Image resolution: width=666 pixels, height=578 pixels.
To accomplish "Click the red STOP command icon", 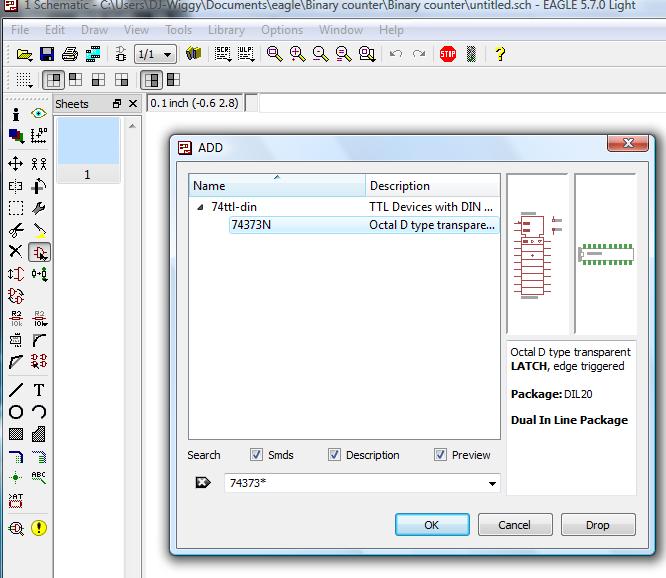I will 448,54.
